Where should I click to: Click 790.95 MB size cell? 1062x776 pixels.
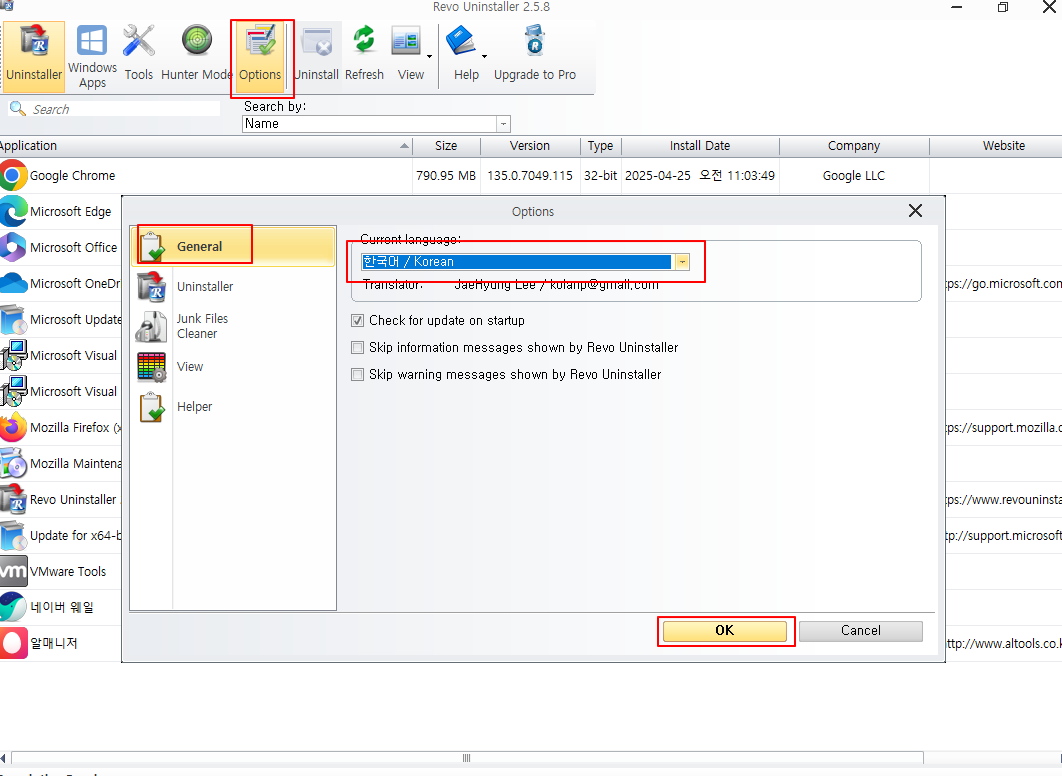(446, 175)
